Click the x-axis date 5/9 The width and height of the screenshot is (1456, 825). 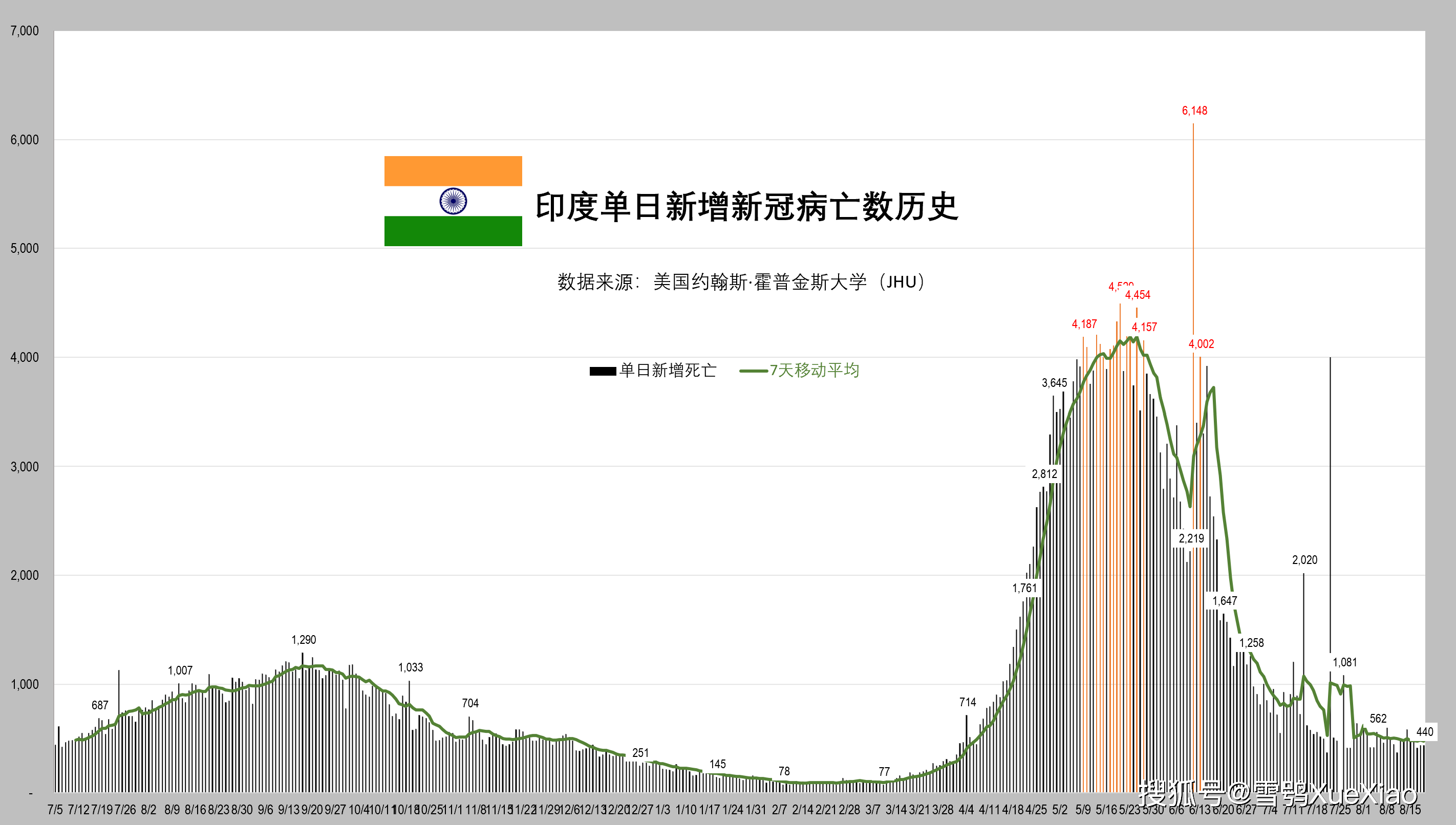(1083, 810)
